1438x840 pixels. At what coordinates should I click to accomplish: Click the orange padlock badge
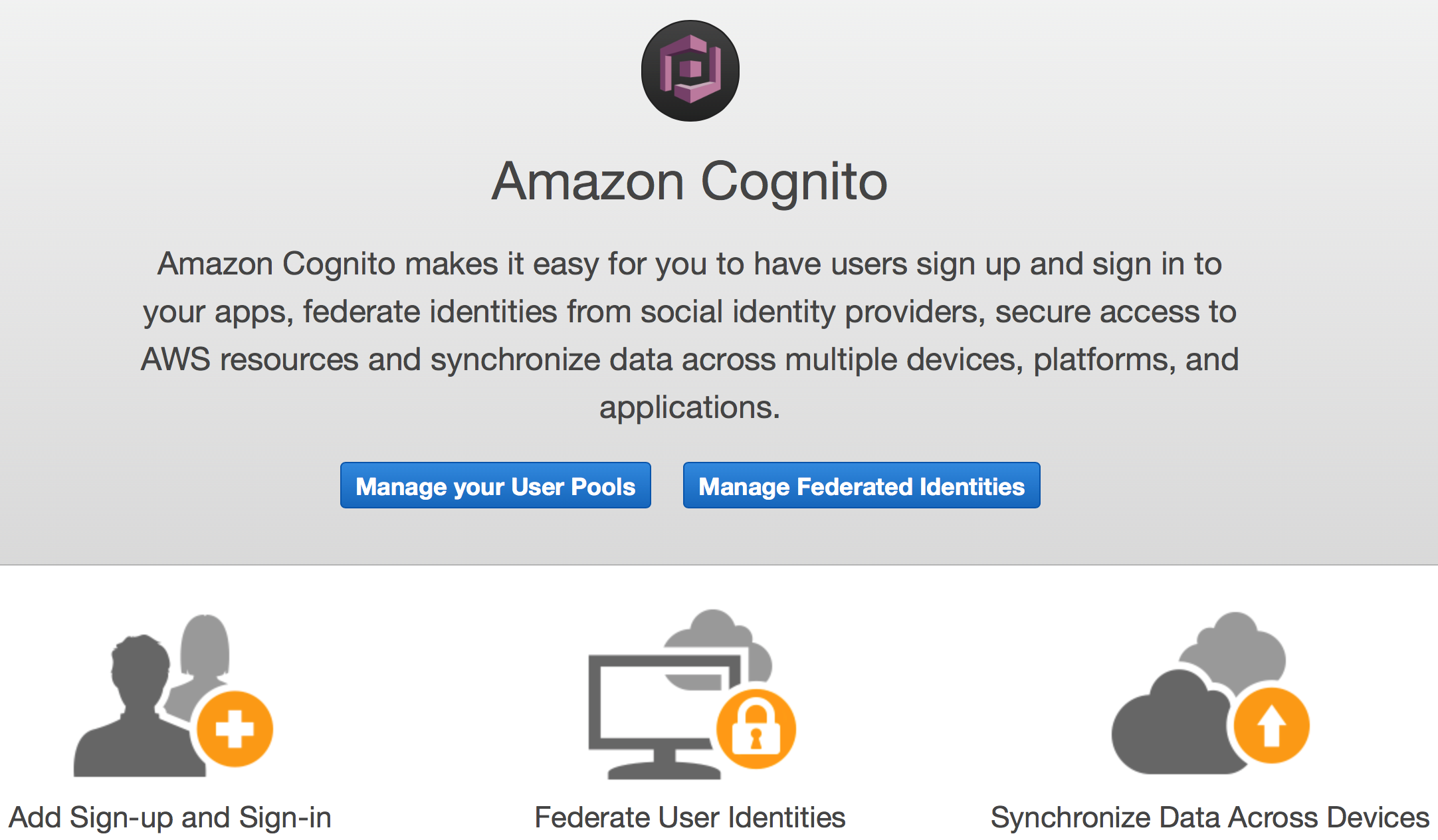pyautogui.click(x=756, y=729)
